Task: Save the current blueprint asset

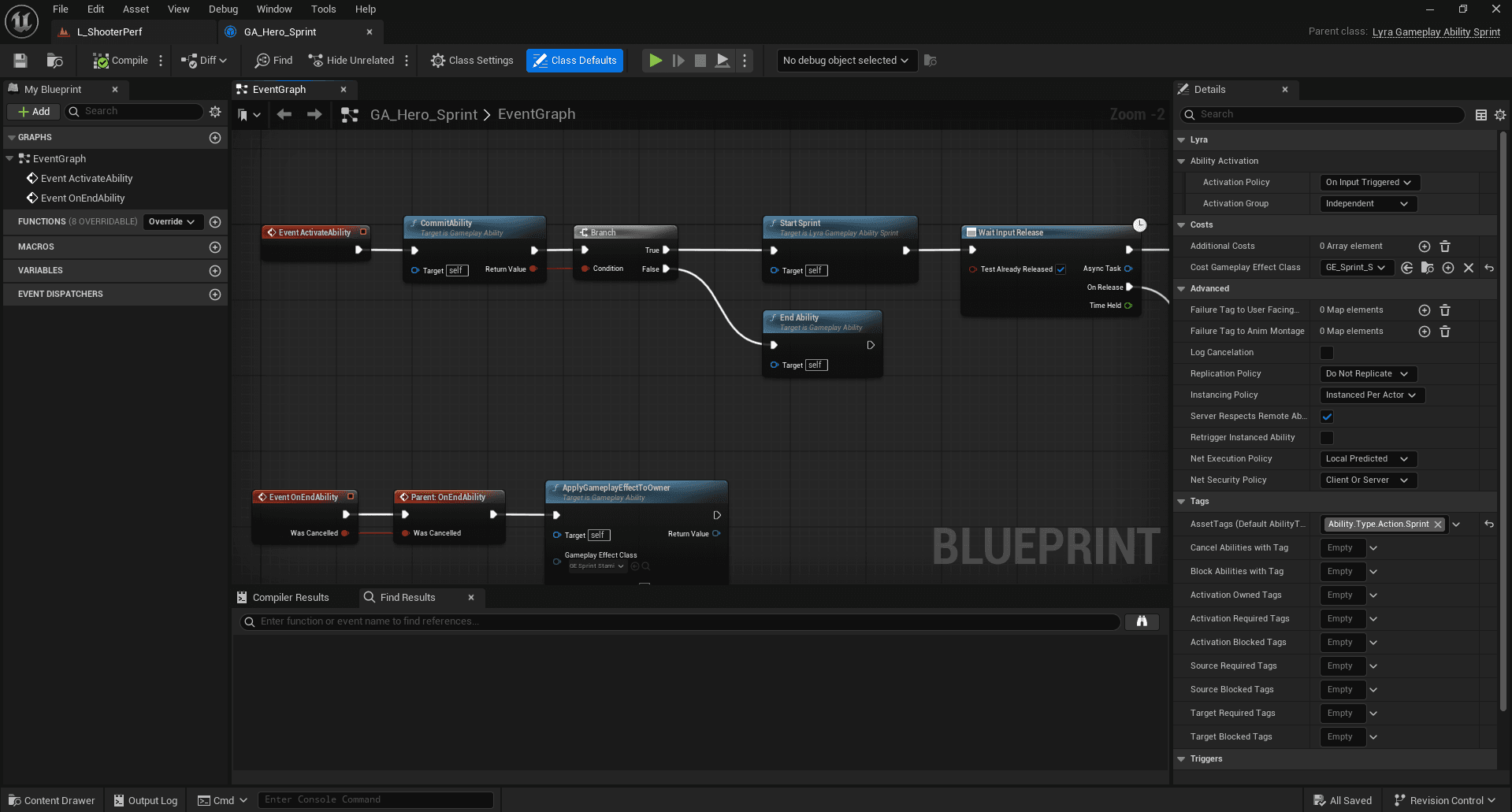Action: [20, 61]
